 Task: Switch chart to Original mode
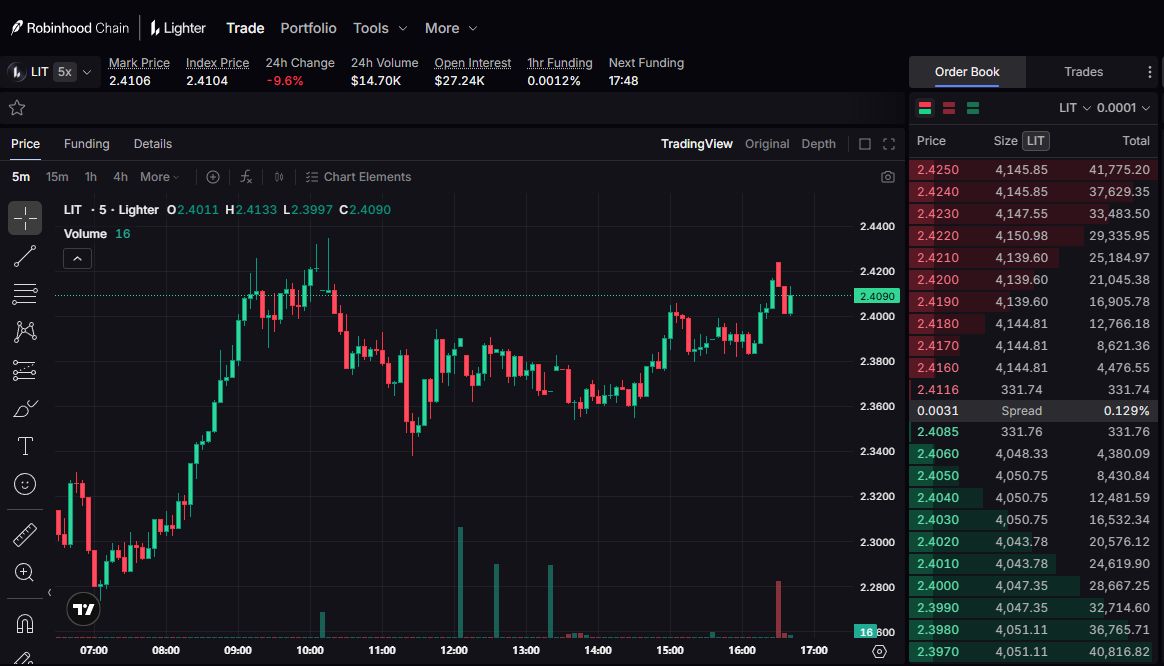coord(767,144)
